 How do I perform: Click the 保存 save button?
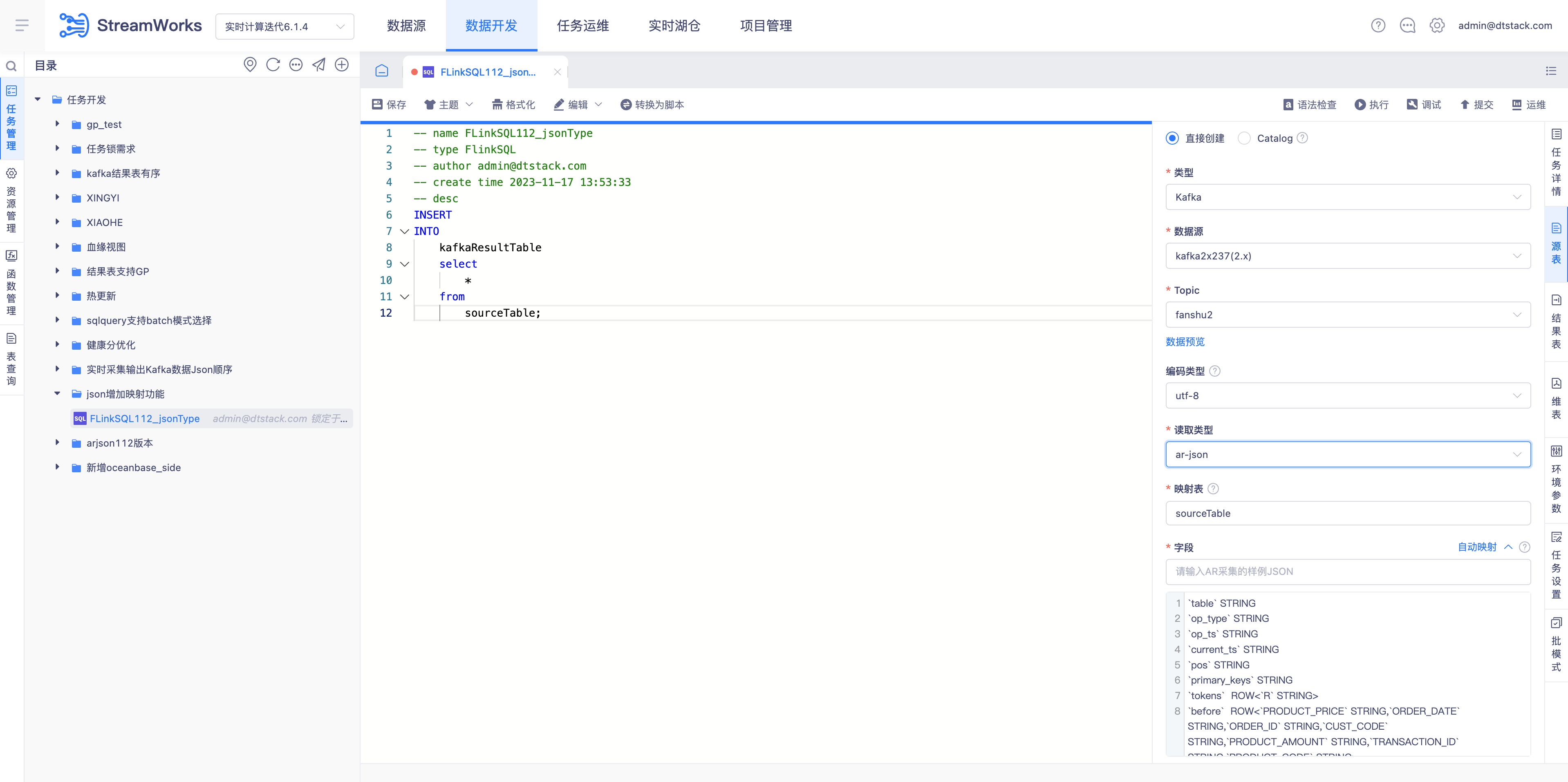click(388, 105)
